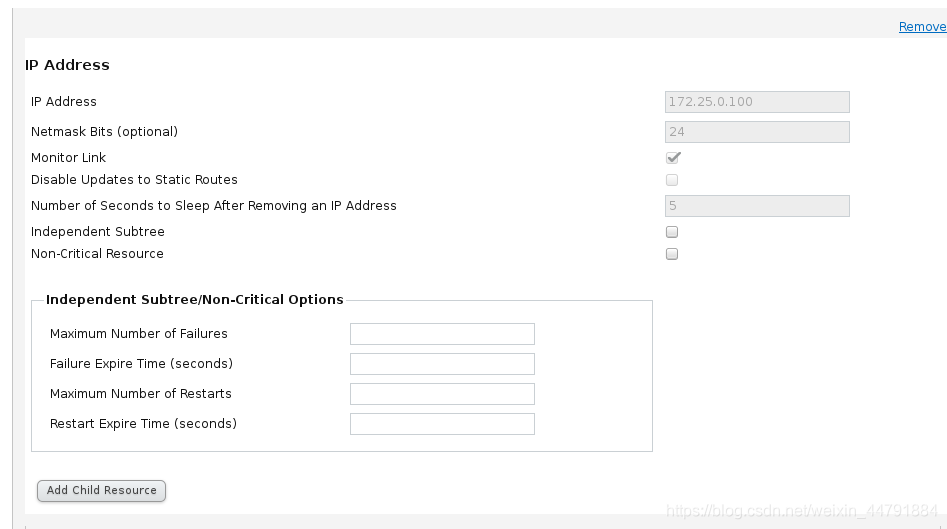Screen dimensions: 947x529
Task: Toggle Disable Updates to Static Routes checkbox
Action: 672,180
